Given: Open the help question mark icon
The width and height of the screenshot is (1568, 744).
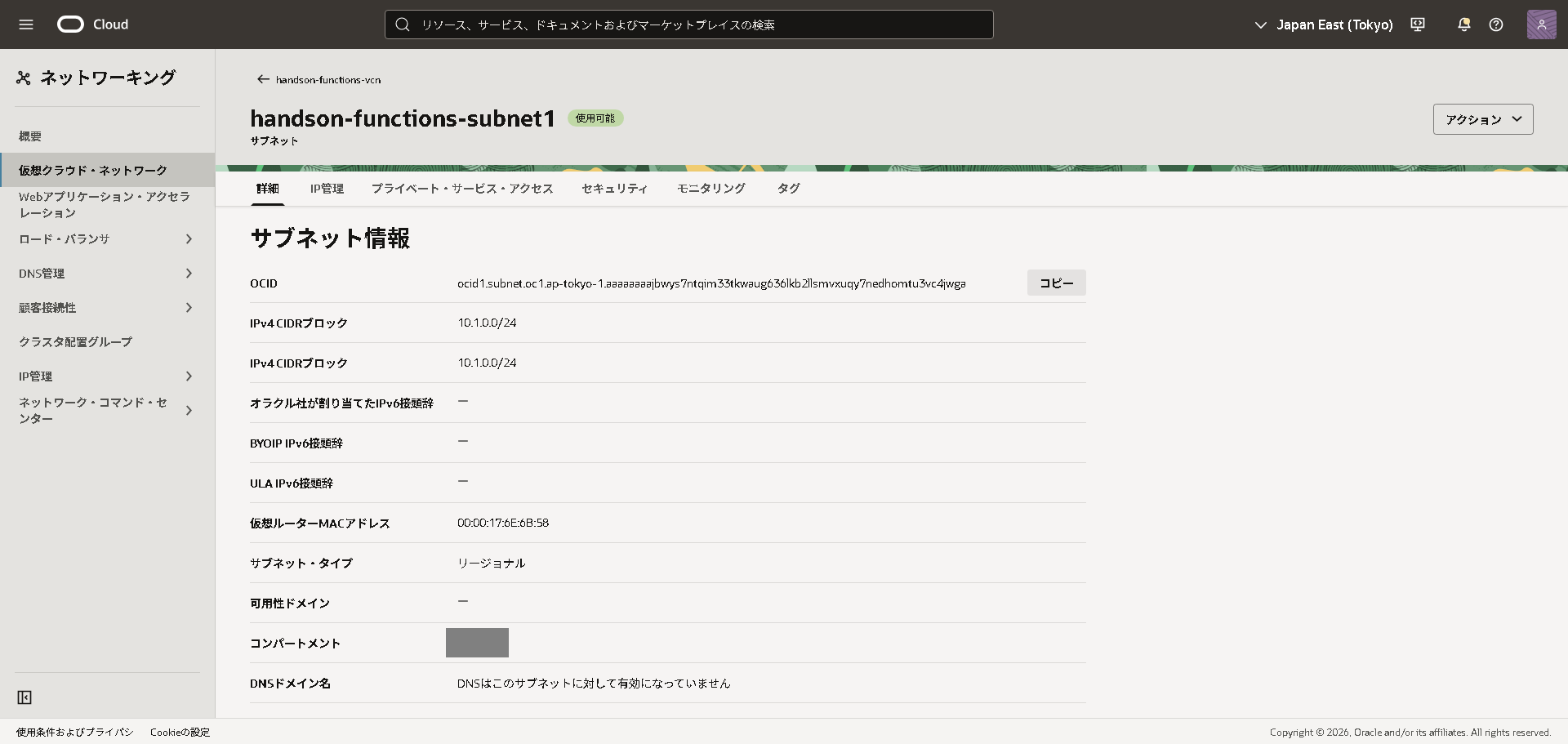Looking at the screenshot, I should [x=1496, y=25].
